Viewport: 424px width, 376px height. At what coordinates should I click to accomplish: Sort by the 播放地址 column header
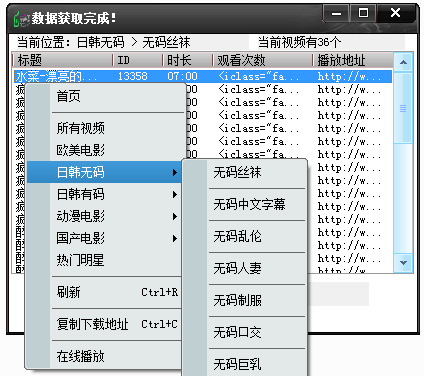[352, 60]
